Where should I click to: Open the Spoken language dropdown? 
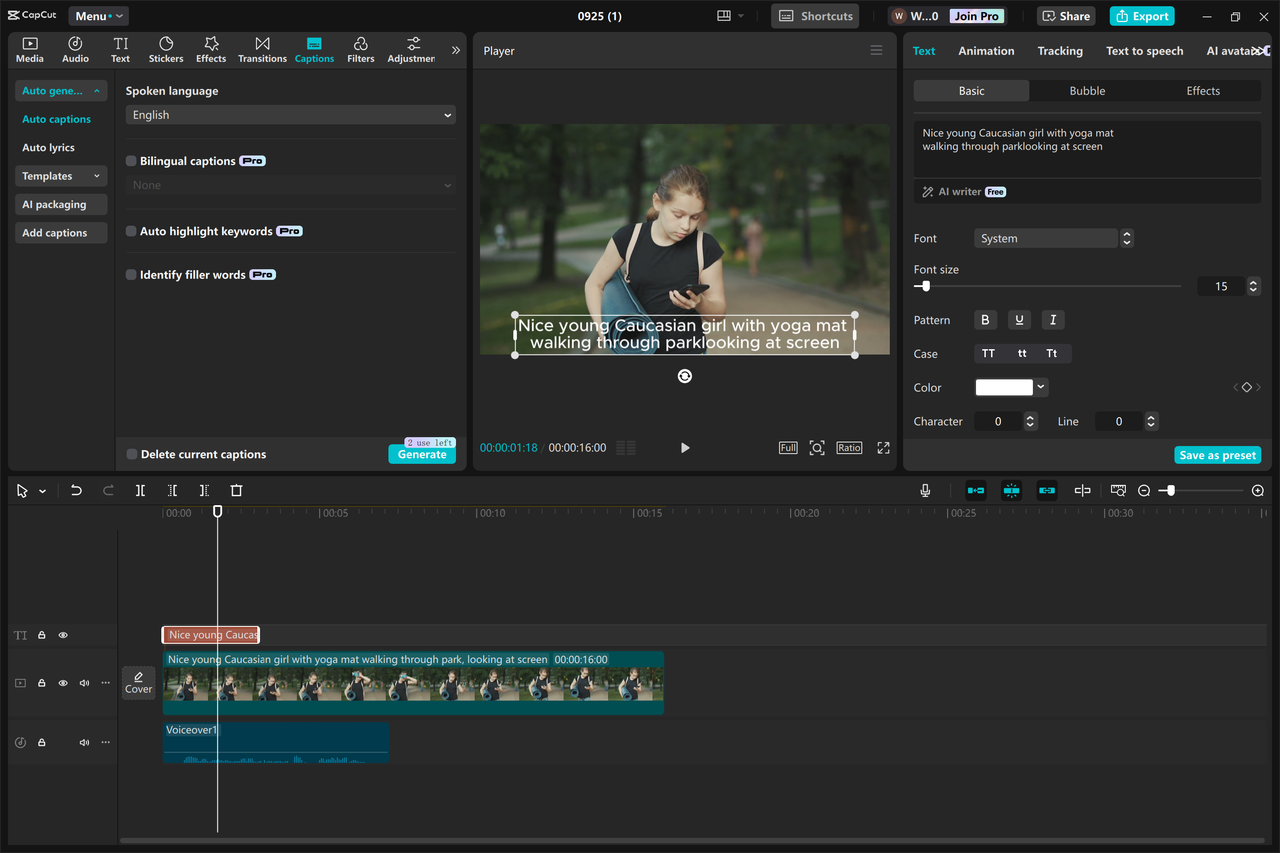pos(289,114)
